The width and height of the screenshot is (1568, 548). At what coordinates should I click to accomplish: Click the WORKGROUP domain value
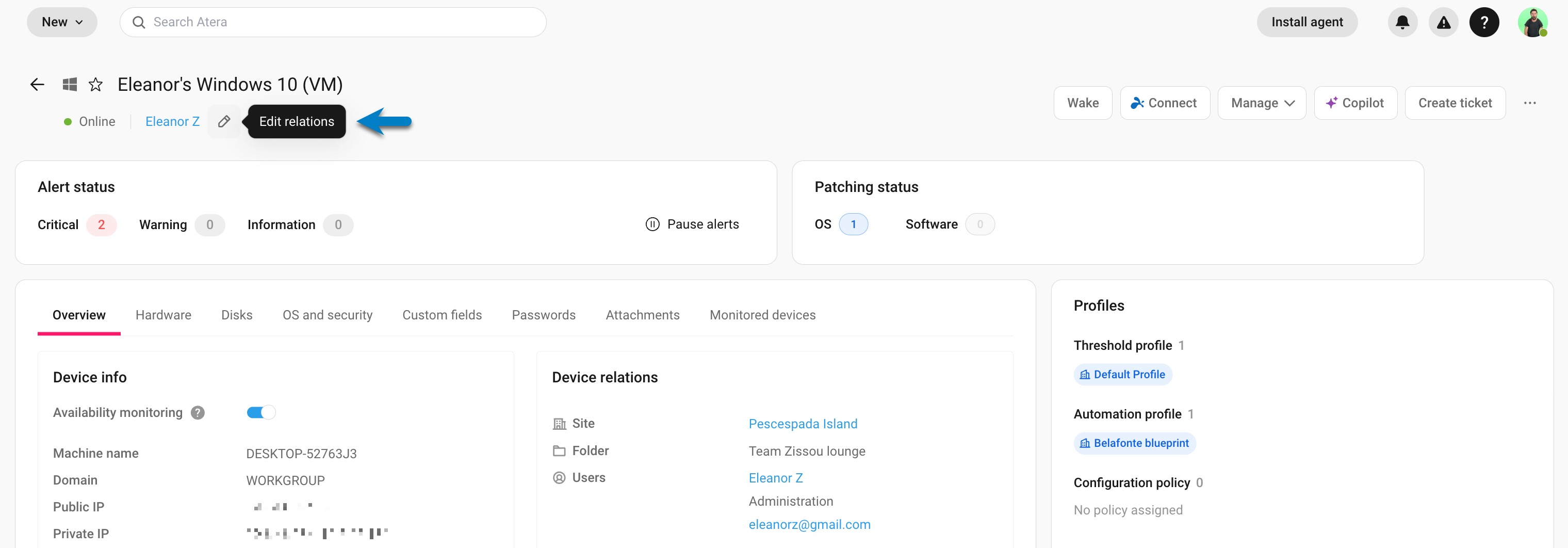285,480
